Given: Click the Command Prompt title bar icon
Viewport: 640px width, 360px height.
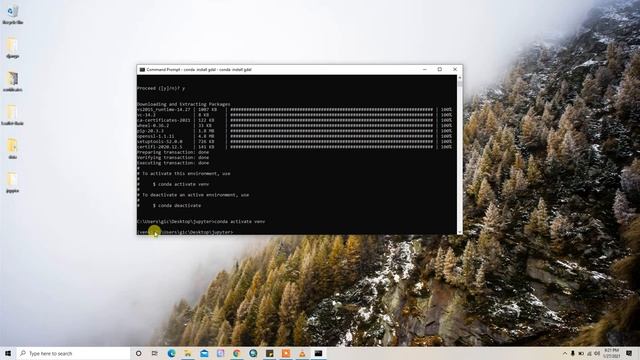Looking at the screenshot, I should point(142,70).
